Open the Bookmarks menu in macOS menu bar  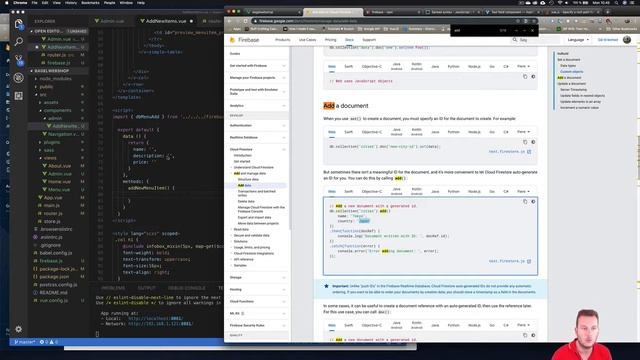(x=90, y=2)
